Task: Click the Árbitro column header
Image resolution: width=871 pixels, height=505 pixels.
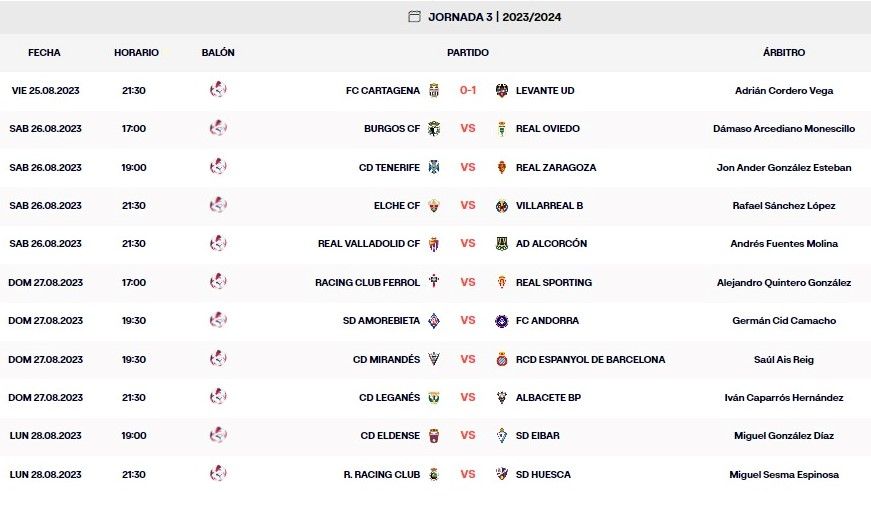Action: pyautogui.click(x=783, y=52)
